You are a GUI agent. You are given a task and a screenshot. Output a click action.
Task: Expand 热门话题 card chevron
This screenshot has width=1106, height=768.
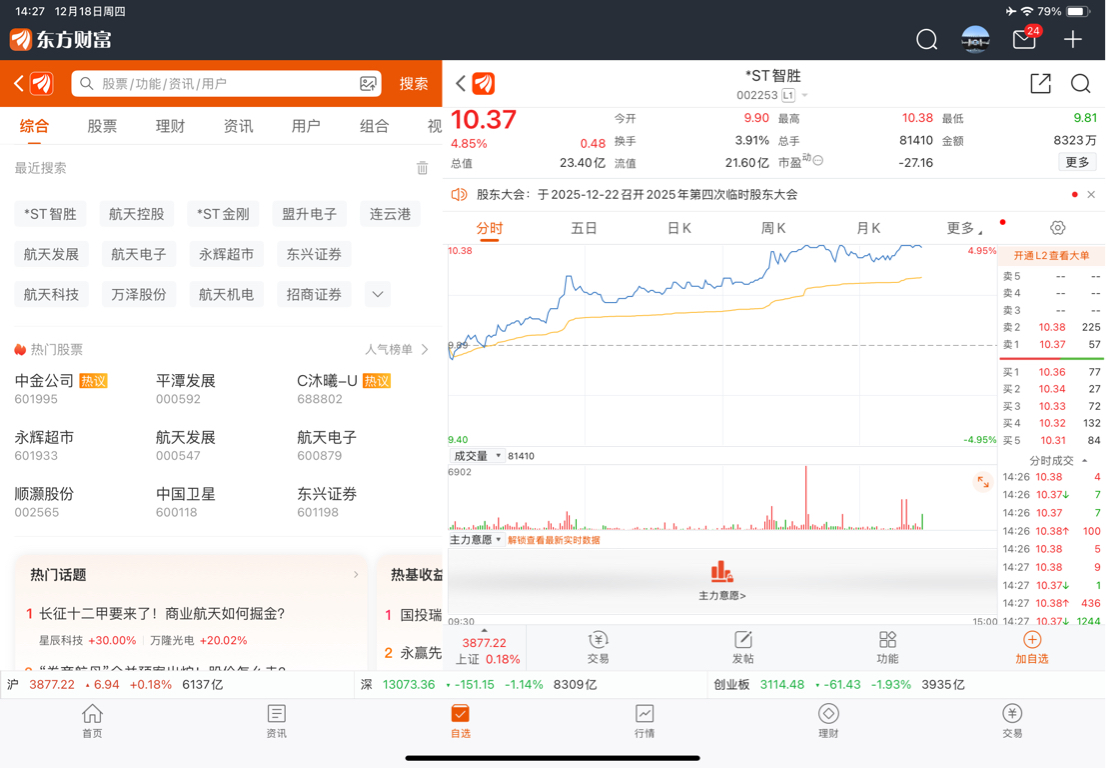(356, 575)
